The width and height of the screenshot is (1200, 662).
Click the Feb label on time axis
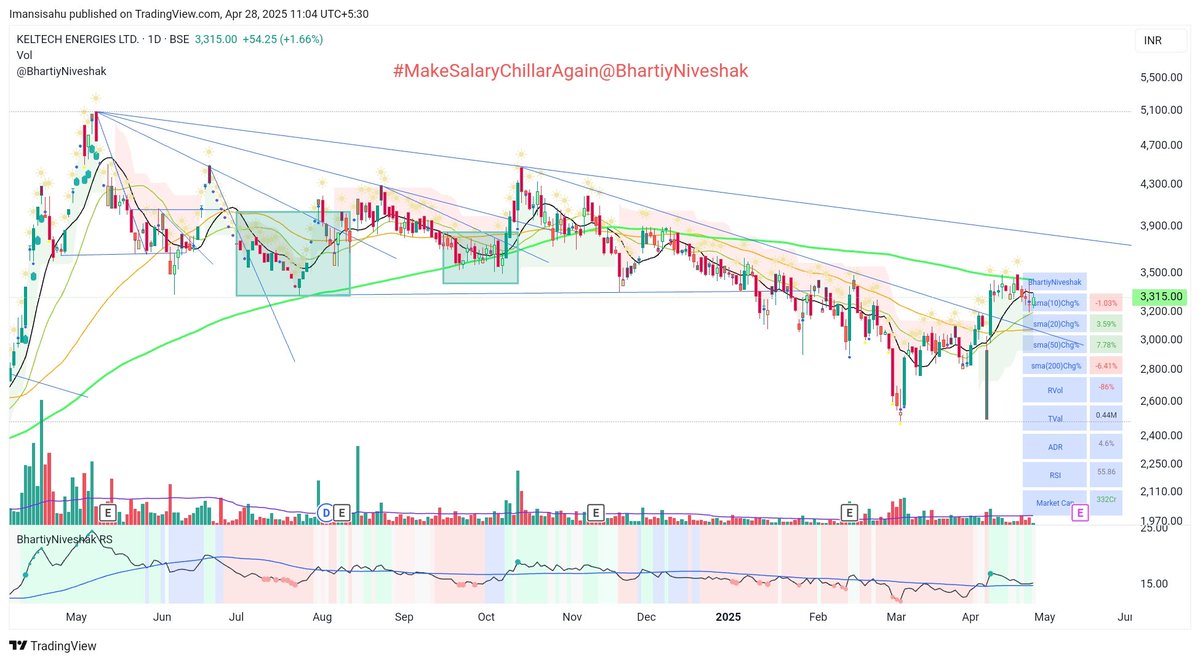817,617
